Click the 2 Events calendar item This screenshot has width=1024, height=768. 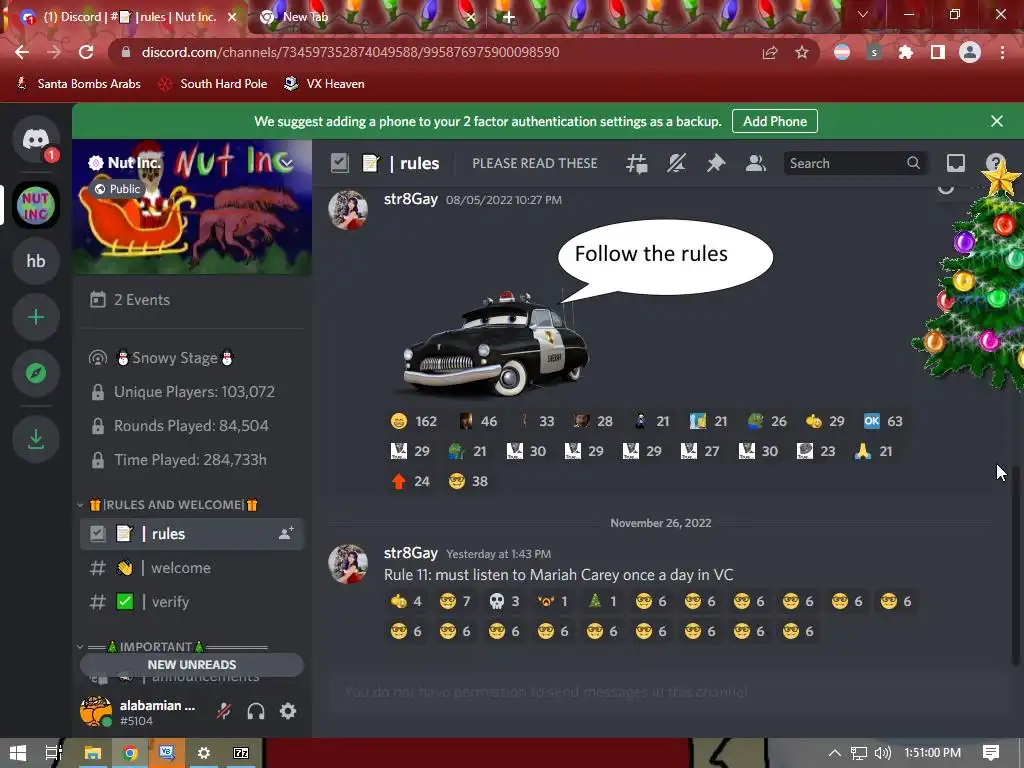tap(192, 300)
